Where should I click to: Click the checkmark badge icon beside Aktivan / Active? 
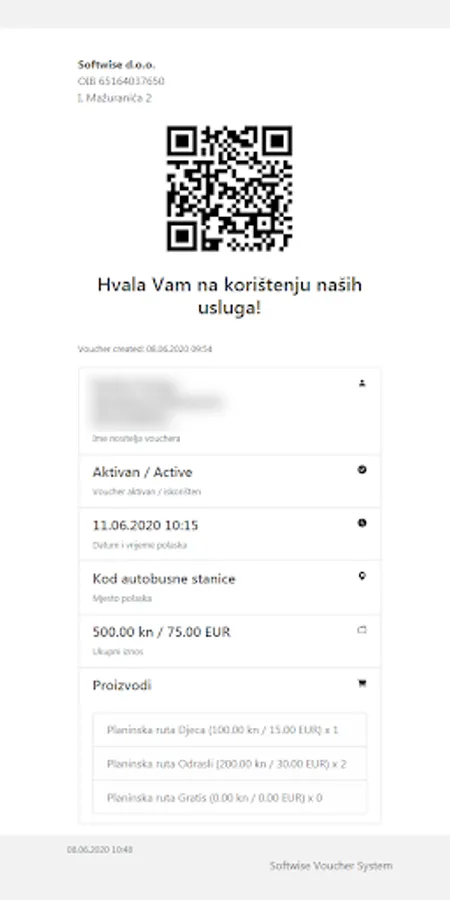(362, 470)
